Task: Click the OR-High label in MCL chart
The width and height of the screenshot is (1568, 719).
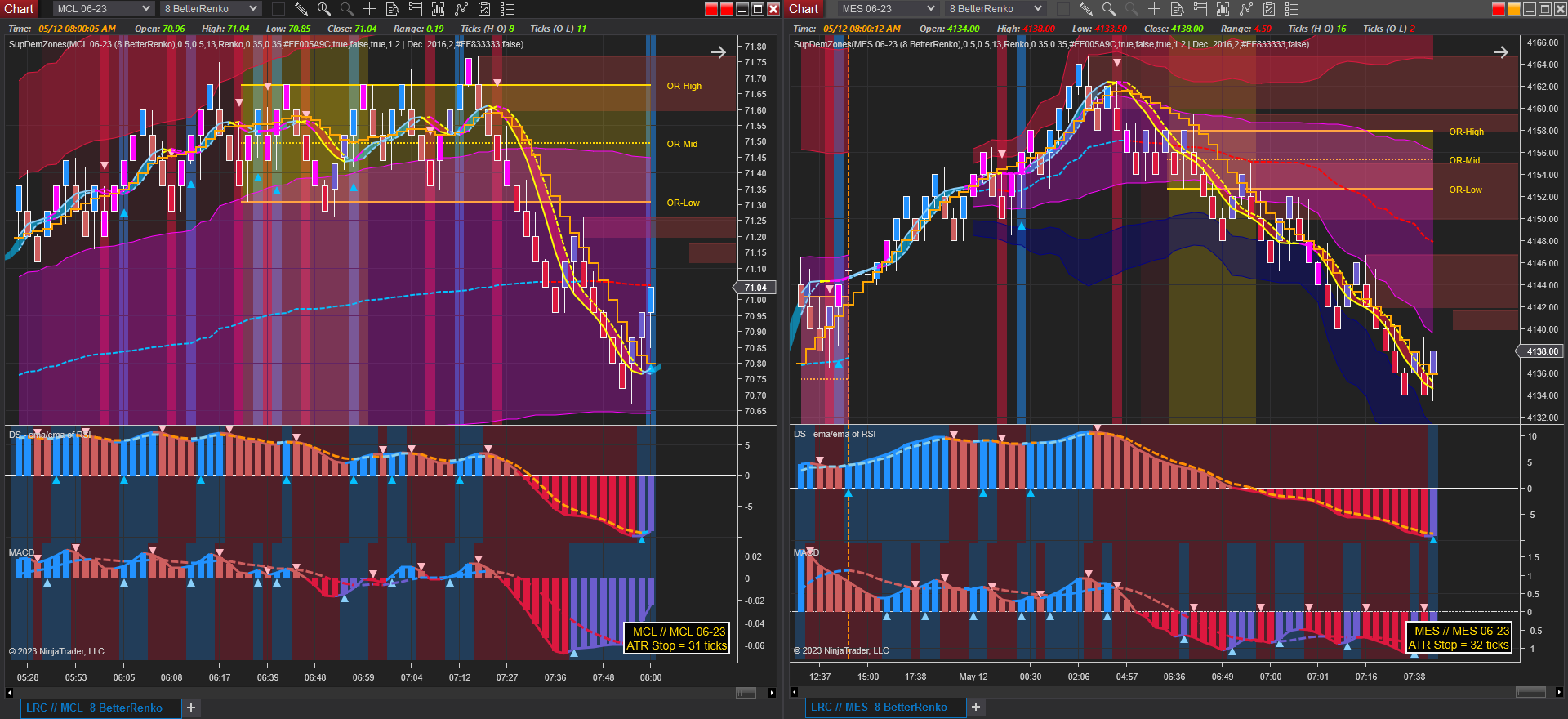Action: (684, 86)
